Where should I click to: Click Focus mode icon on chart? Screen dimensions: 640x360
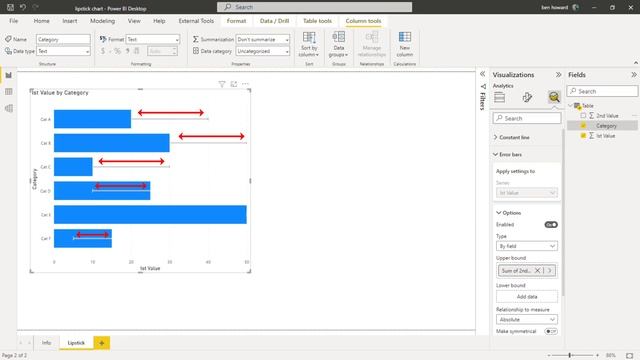pos(233,84)
